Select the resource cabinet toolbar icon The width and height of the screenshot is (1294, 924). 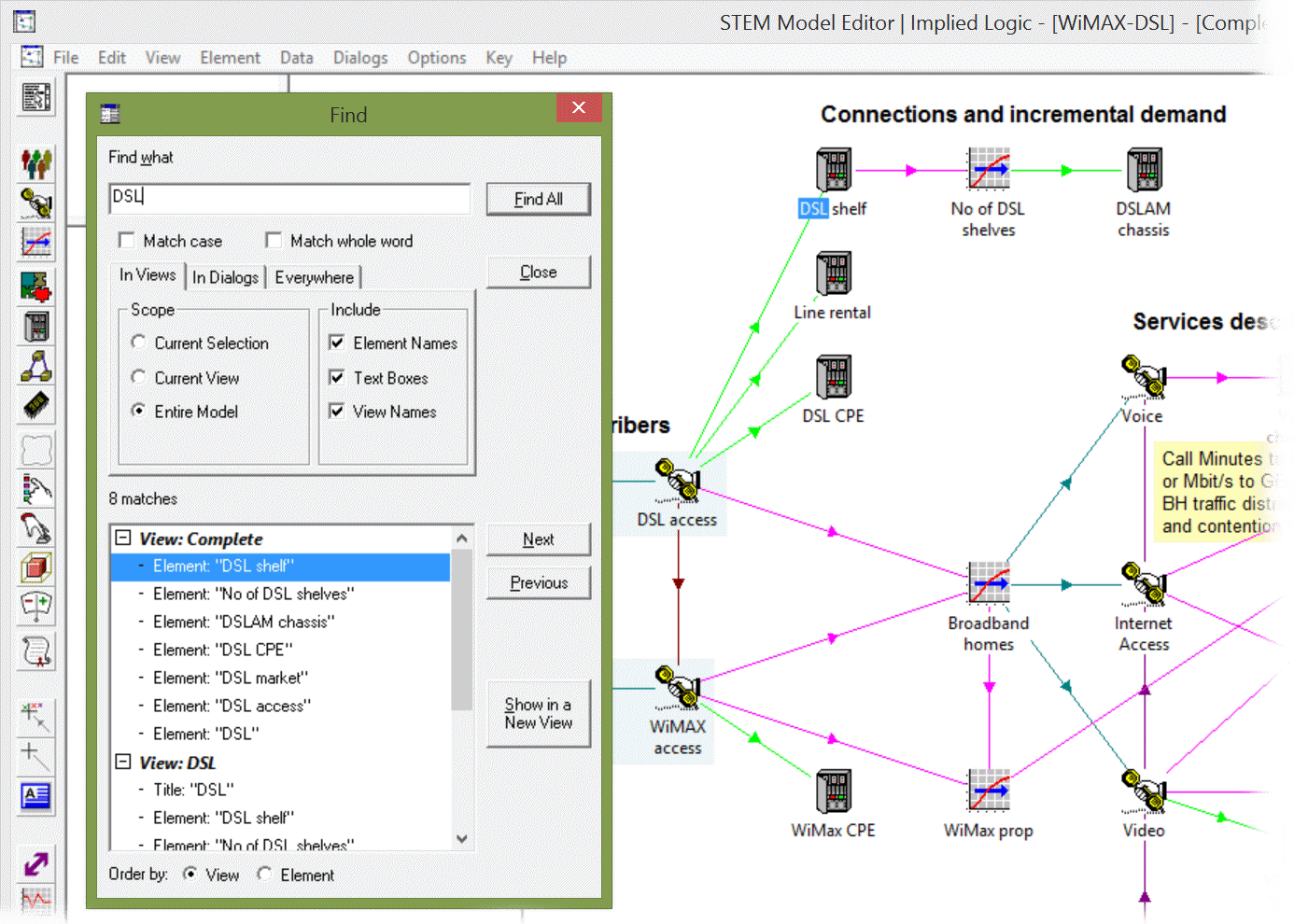click(x=36, y=327)
